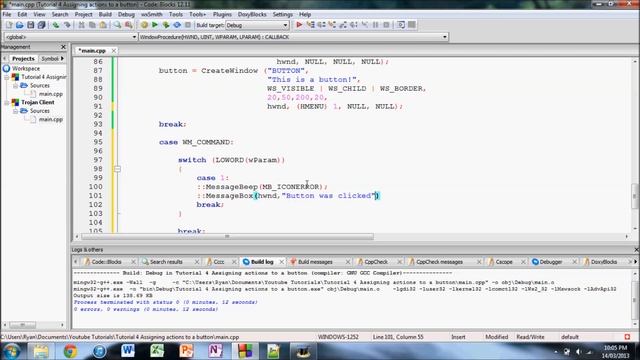The height and width of the screenshot is (360, 640).
Task: Select the main.cpp editor tab
Action: coord(92,51)
